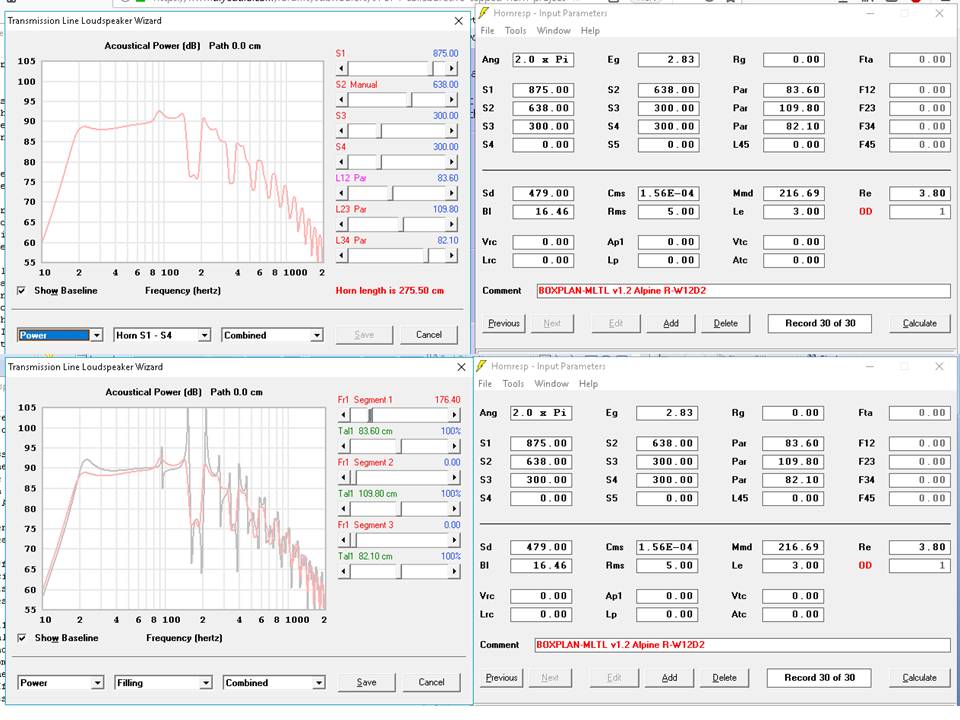Viewport: 960px width, 720px height.
Task: Click L34 Par slider right arrow
Action: [452, 256]
